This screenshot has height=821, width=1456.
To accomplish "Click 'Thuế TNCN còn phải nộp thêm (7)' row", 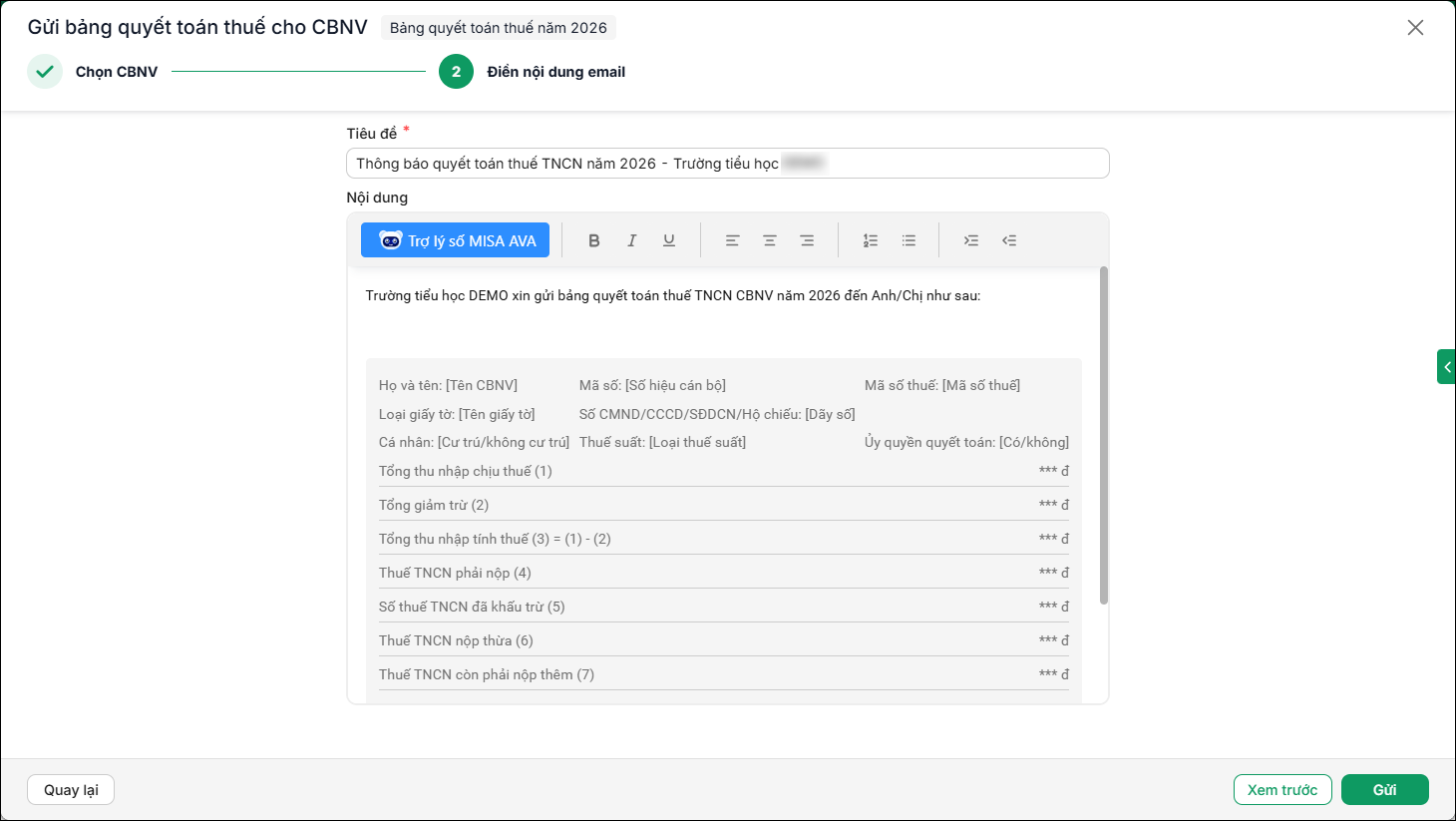I will point(724,674).
